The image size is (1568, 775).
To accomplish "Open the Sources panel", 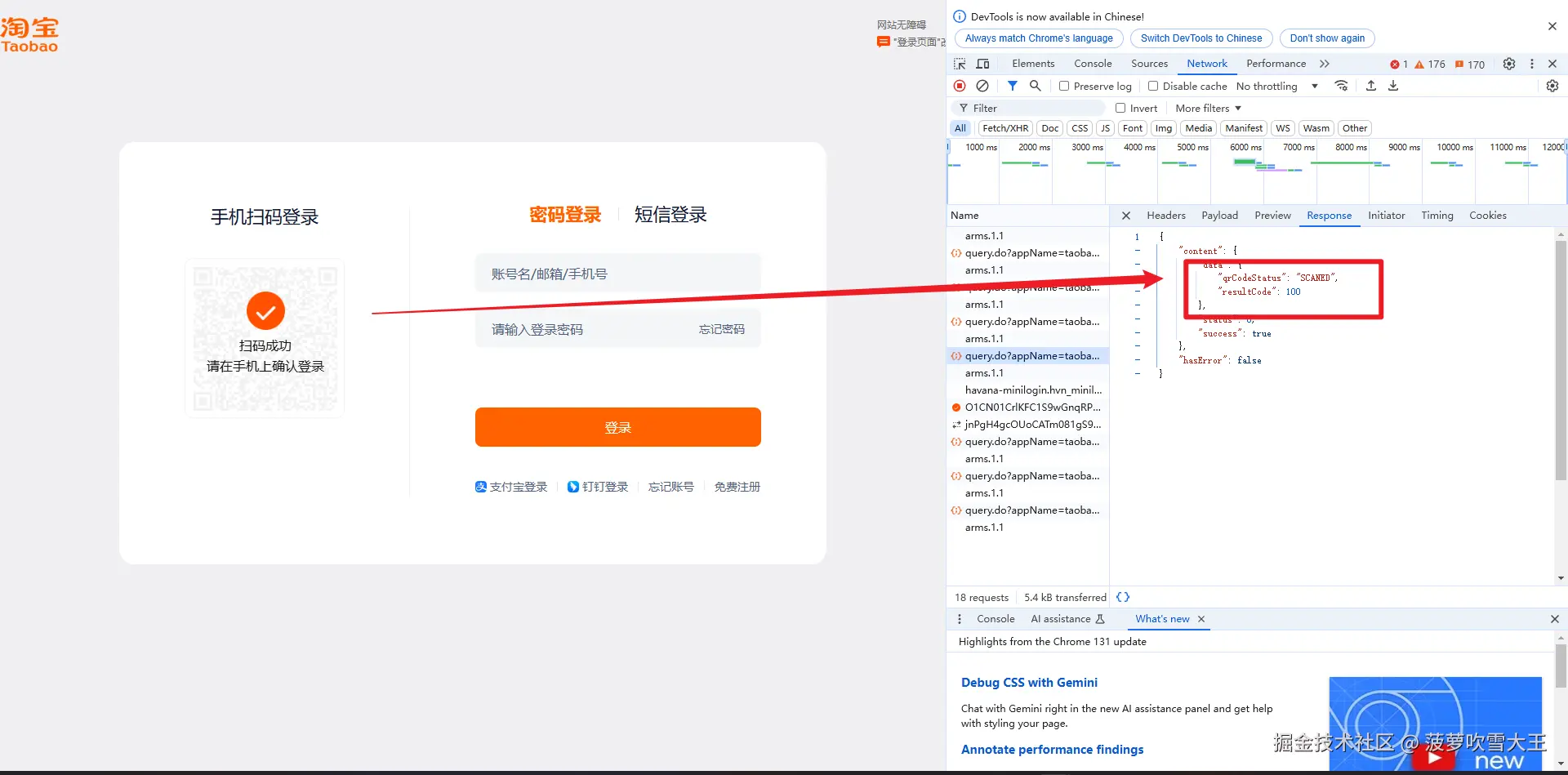I will [1149, 64].
